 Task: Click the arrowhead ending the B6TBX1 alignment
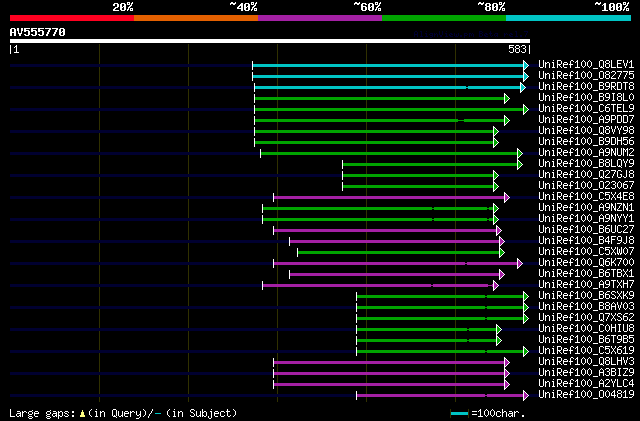pyautogui.click(x=502, y=275)
